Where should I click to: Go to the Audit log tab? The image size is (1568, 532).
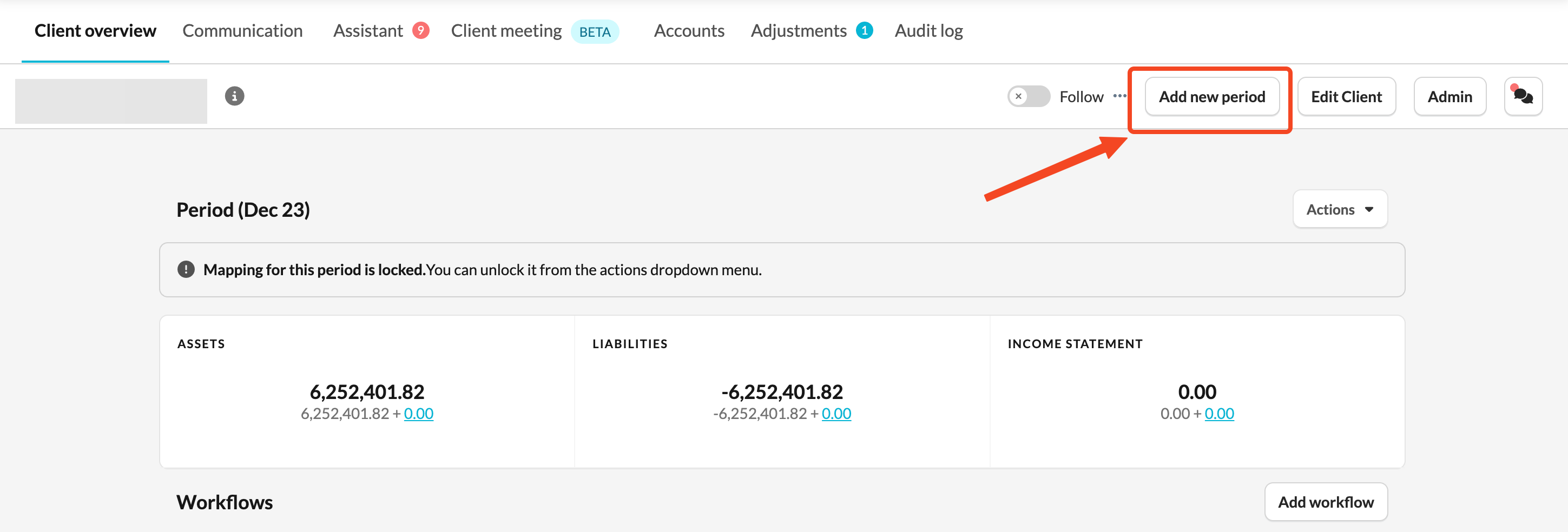(x=928, y=30)
